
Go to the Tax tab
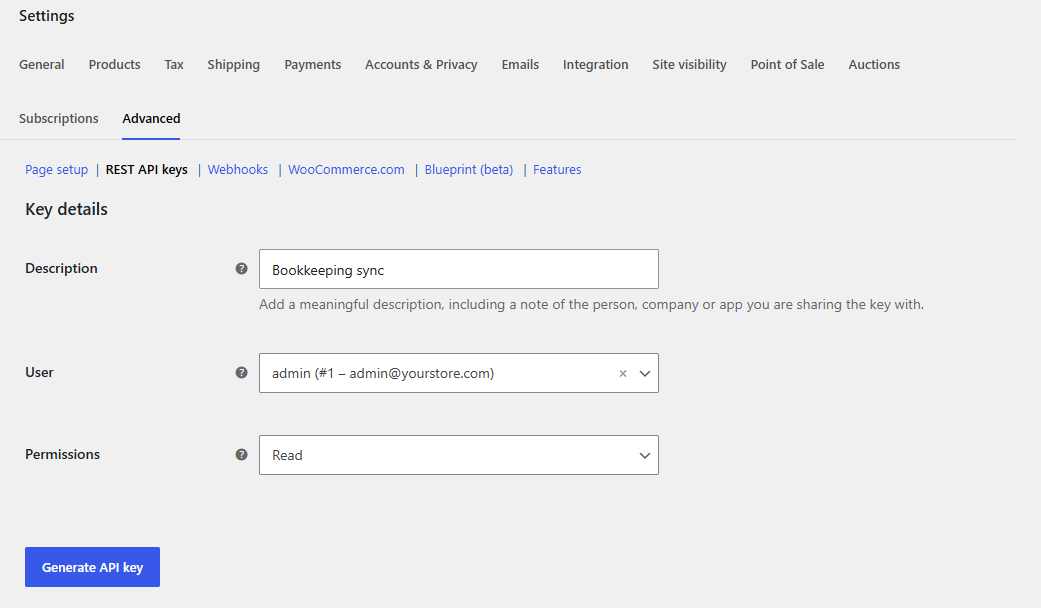174,64
